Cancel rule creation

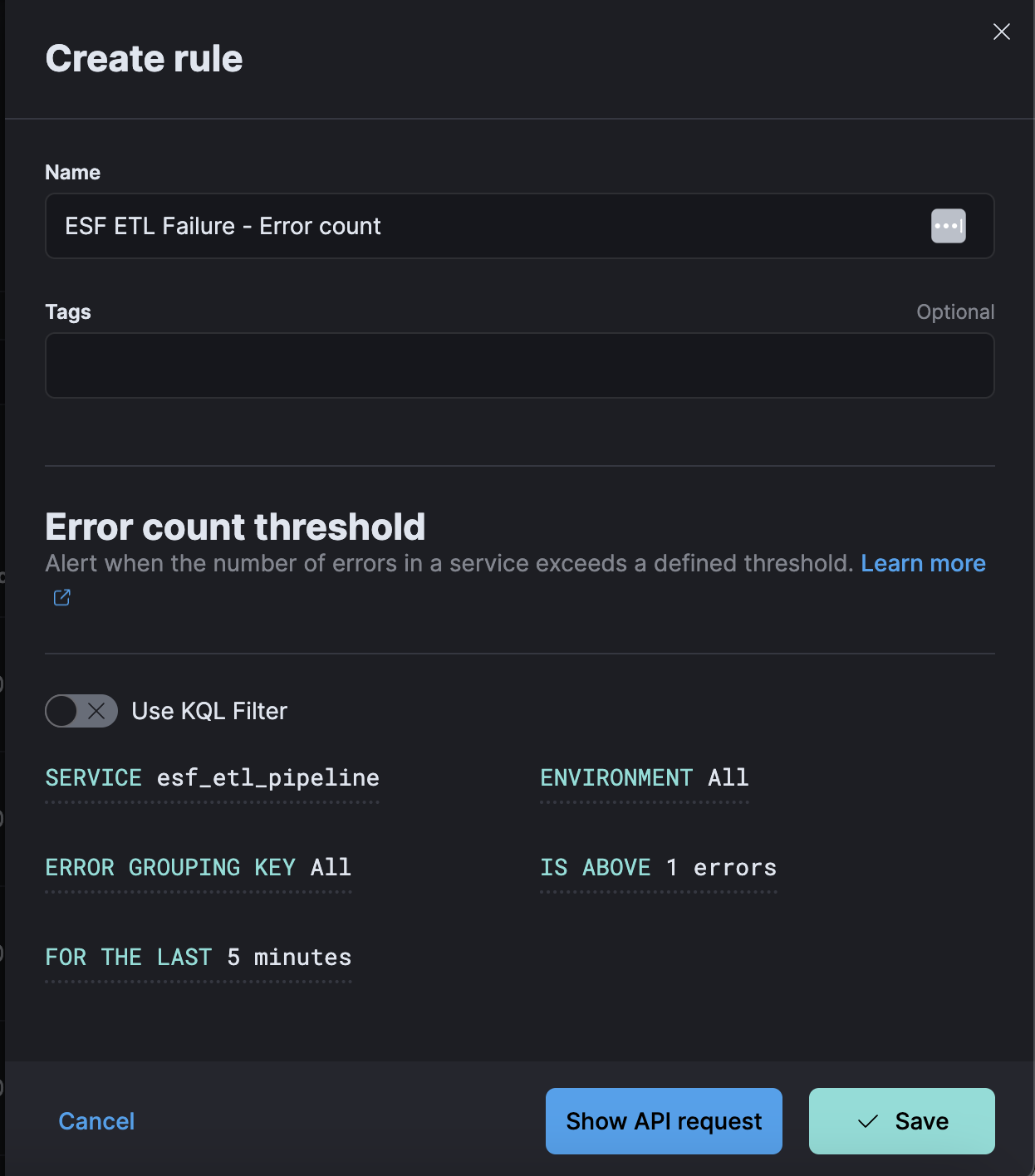[x=96, y=1121]
